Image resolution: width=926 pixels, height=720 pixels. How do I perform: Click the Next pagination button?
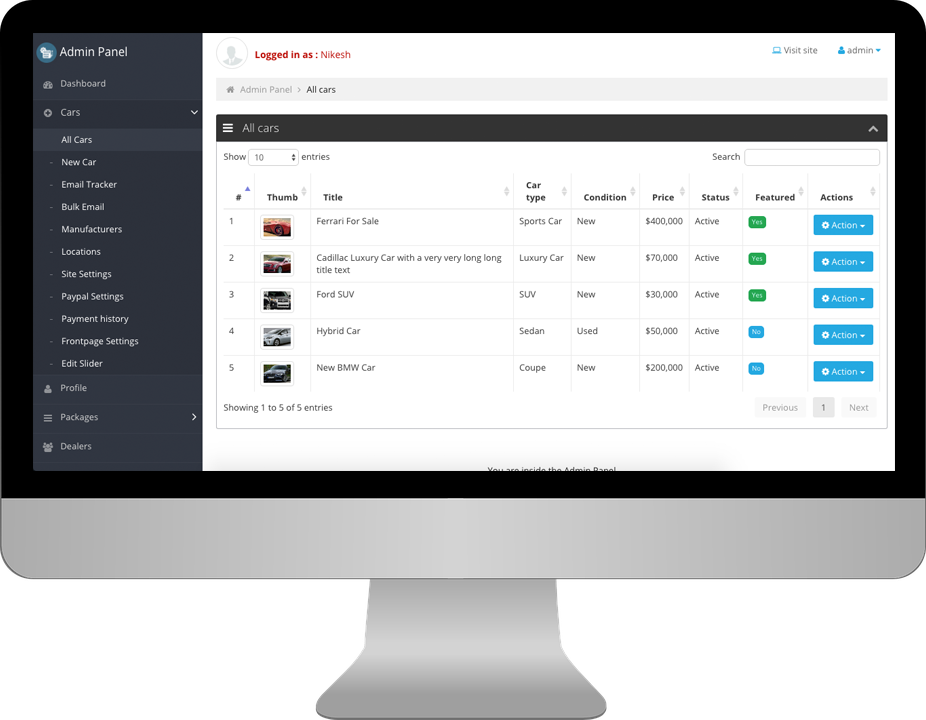(858, 407)
